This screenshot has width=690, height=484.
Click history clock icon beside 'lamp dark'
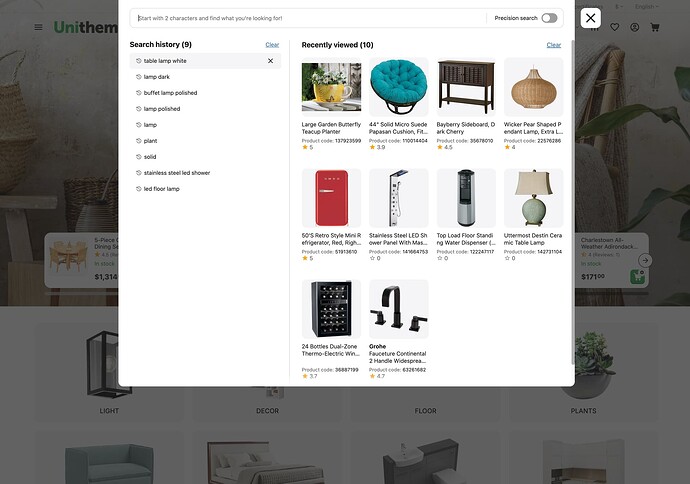click(139, 77)
